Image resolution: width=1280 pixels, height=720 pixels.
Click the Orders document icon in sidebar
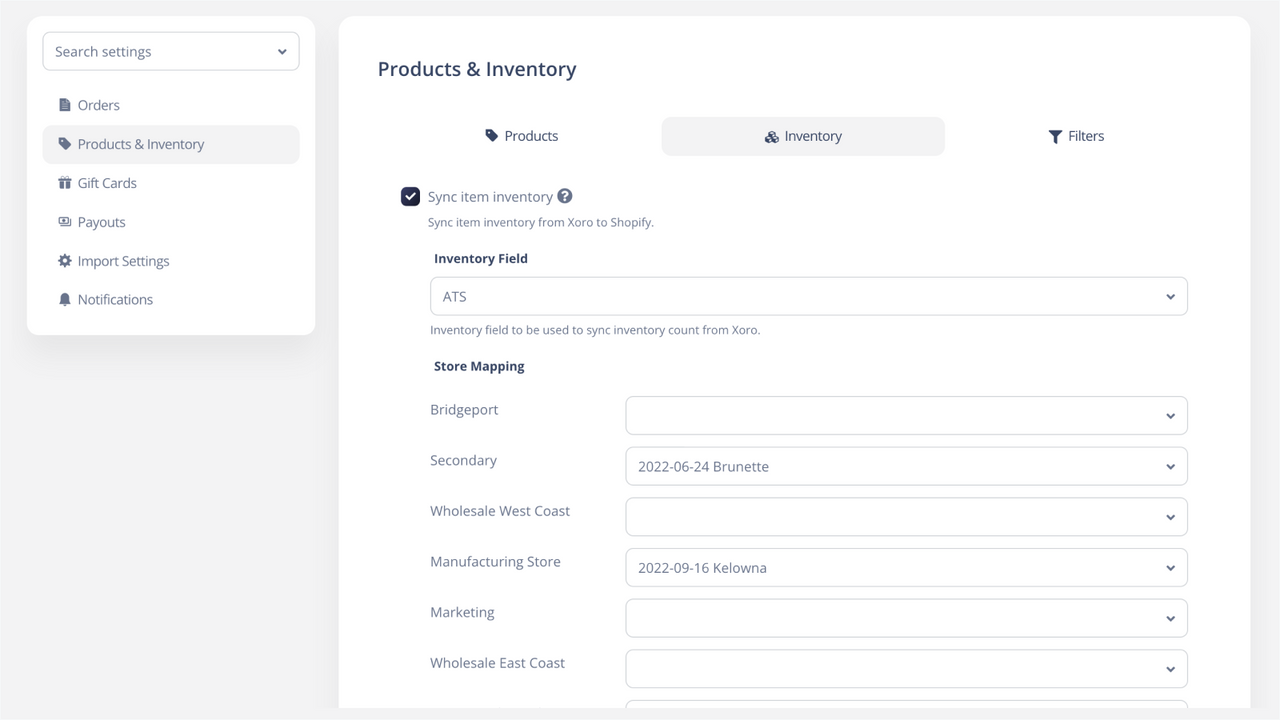pos(65,105)
